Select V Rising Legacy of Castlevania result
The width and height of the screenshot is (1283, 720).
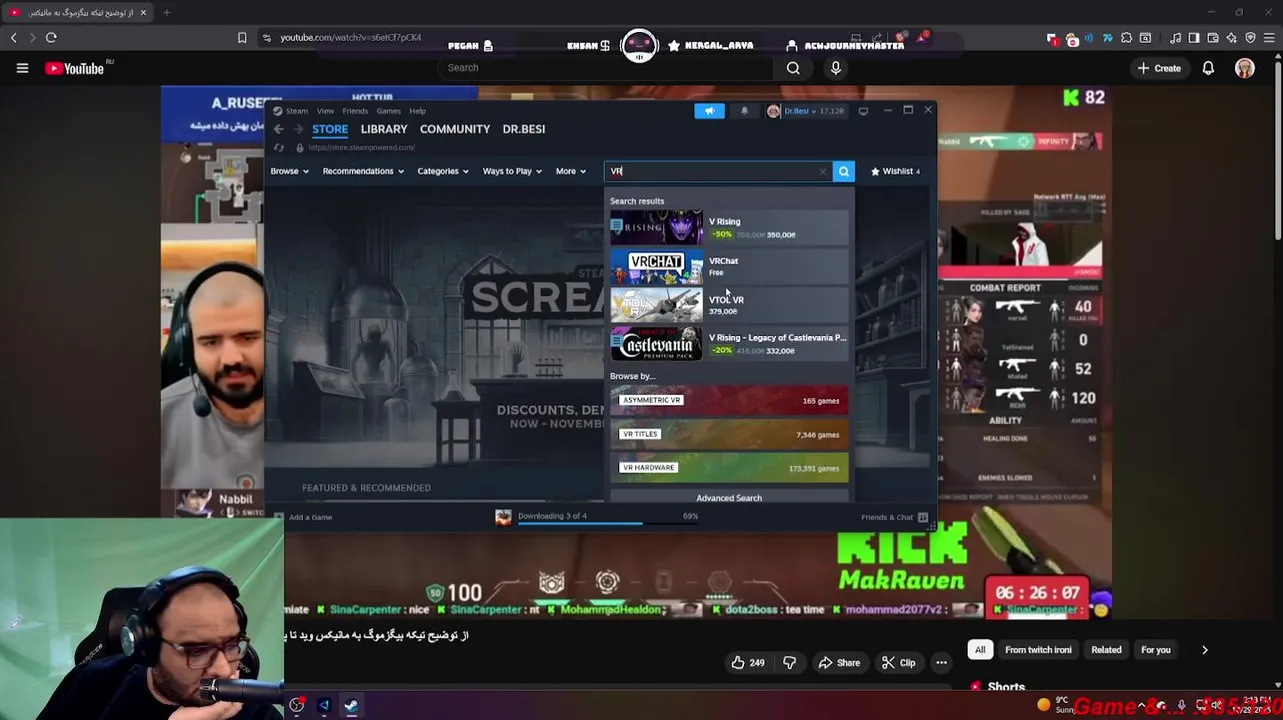(729, 344)
